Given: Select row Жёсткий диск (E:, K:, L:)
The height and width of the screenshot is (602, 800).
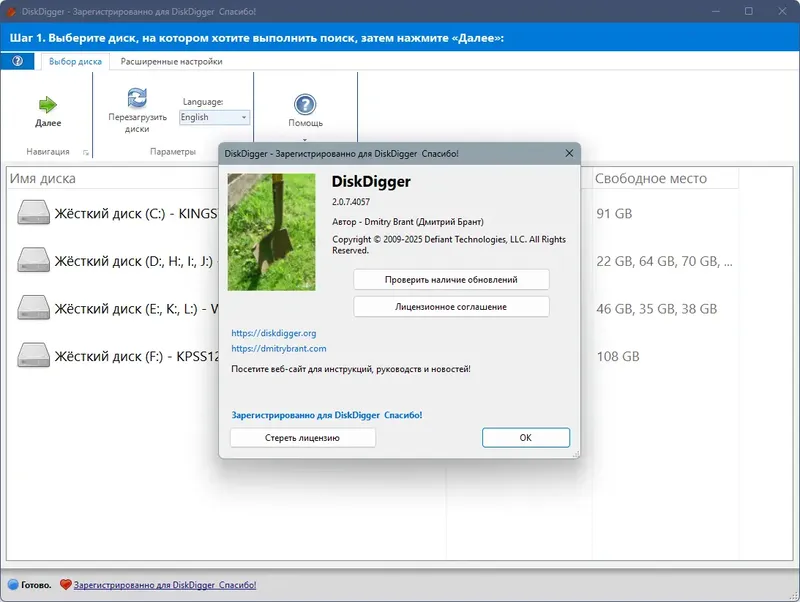Looking at the screenshot, I should point(117,308).
